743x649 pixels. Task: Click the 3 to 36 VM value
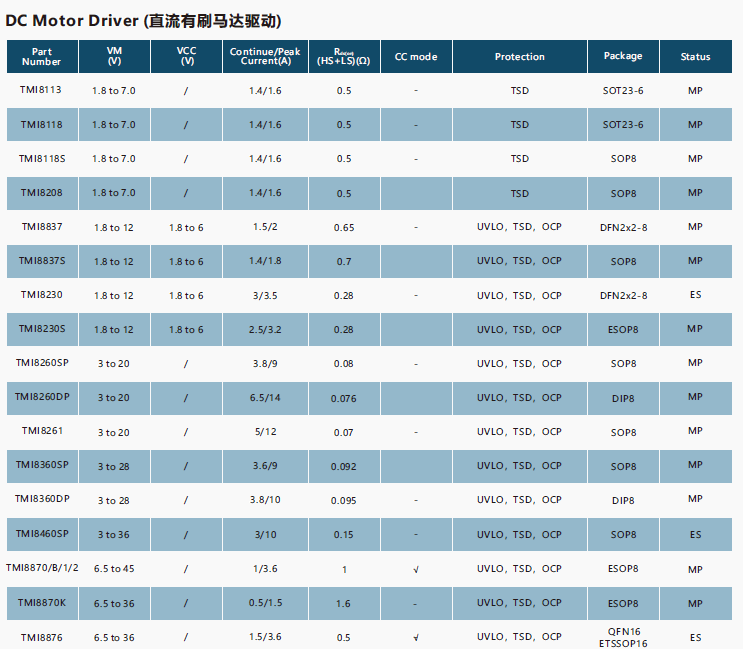coord(114,534)
